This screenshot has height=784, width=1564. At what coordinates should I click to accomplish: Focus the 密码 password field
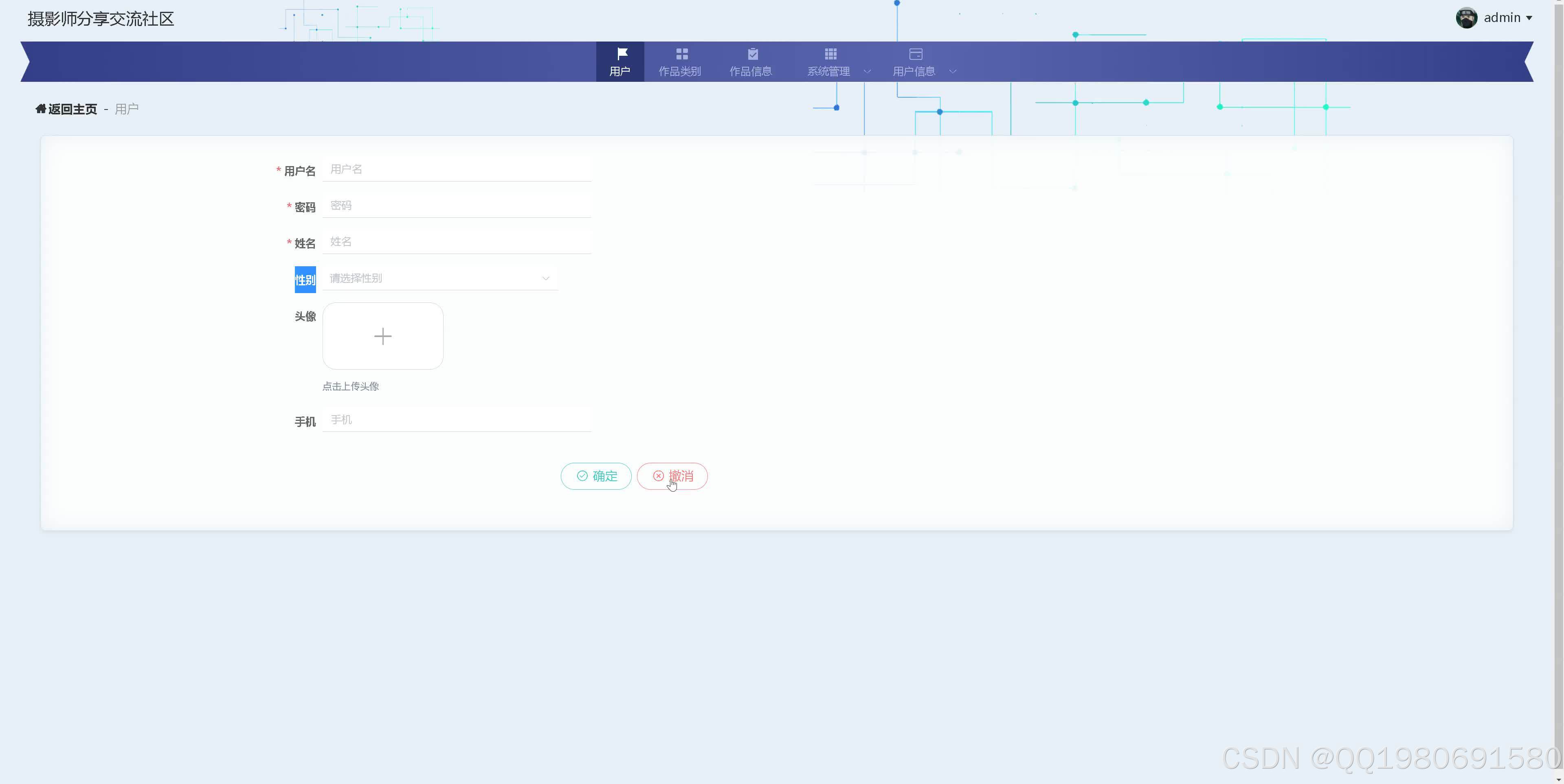click(x=457, y=206)
